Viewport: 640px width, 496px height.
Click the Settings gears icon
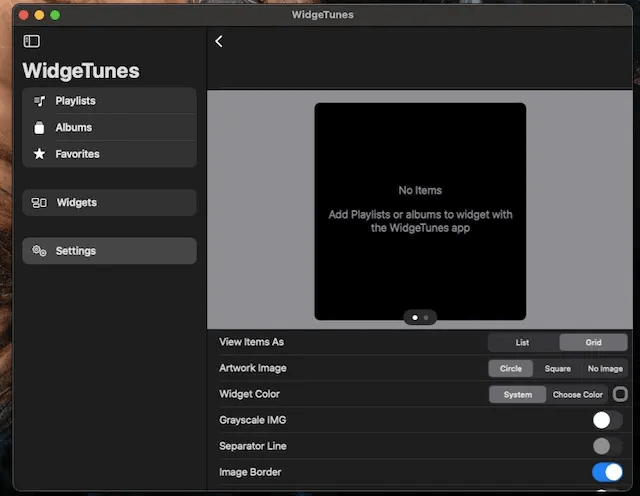point(39,251)
